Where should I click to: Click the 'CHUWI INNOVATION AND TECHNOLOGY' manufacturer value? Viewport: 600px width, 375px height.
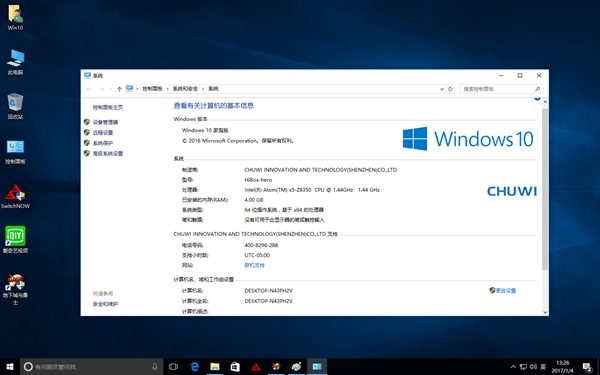click(321, 170)
